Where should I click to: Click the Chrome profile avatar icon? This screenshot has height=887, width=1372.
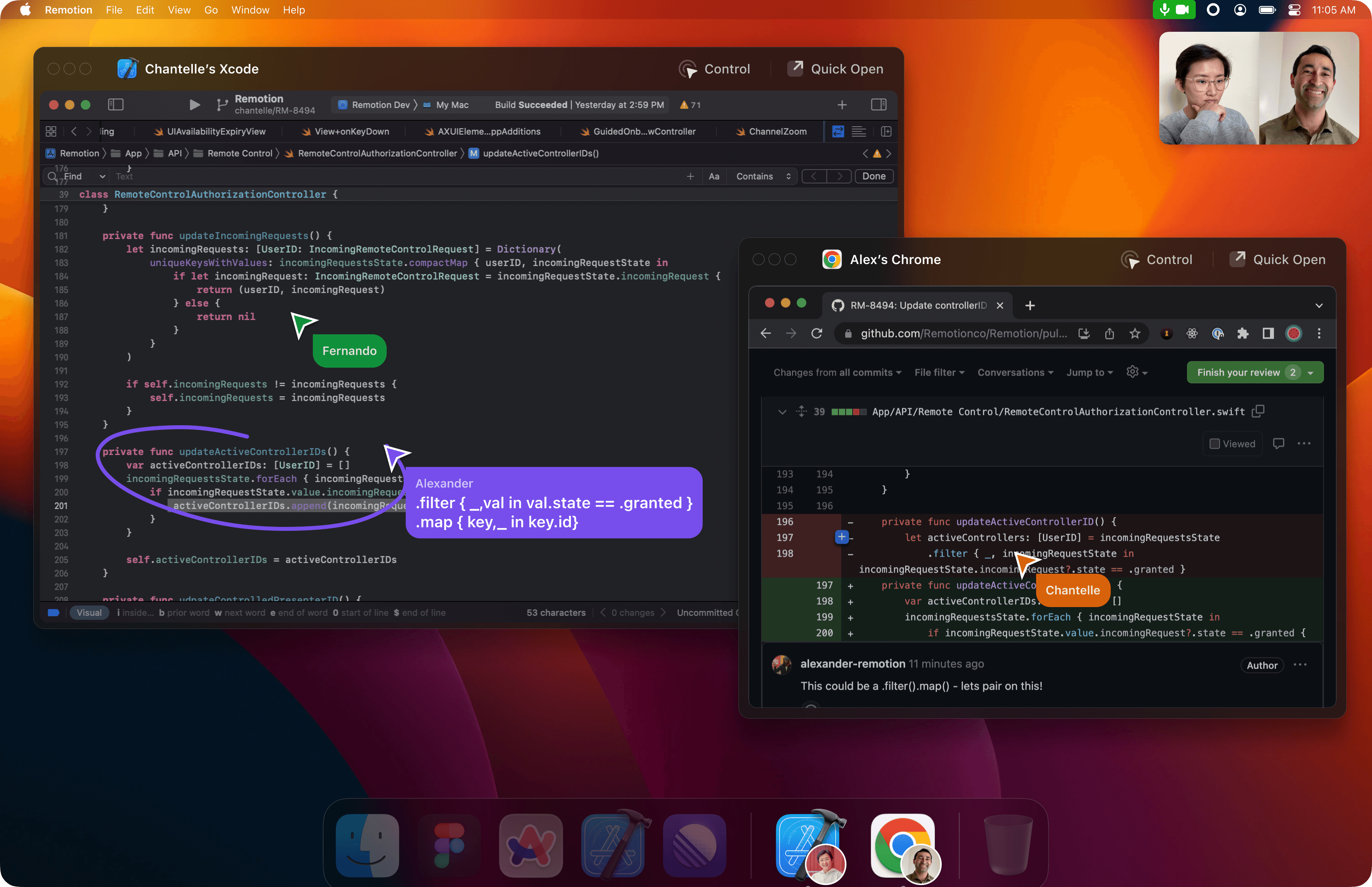[1294, 334]
